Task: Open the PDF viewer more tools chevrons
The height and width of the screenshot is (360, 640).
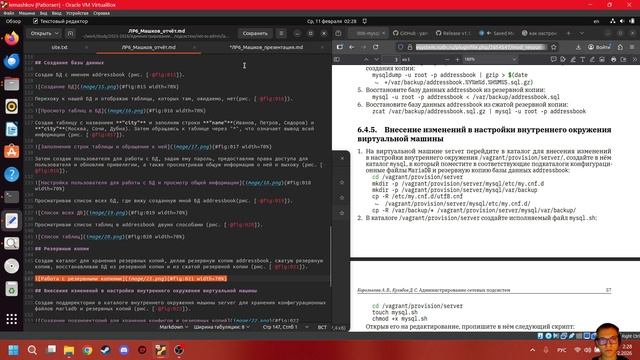Action: [635, 59]
